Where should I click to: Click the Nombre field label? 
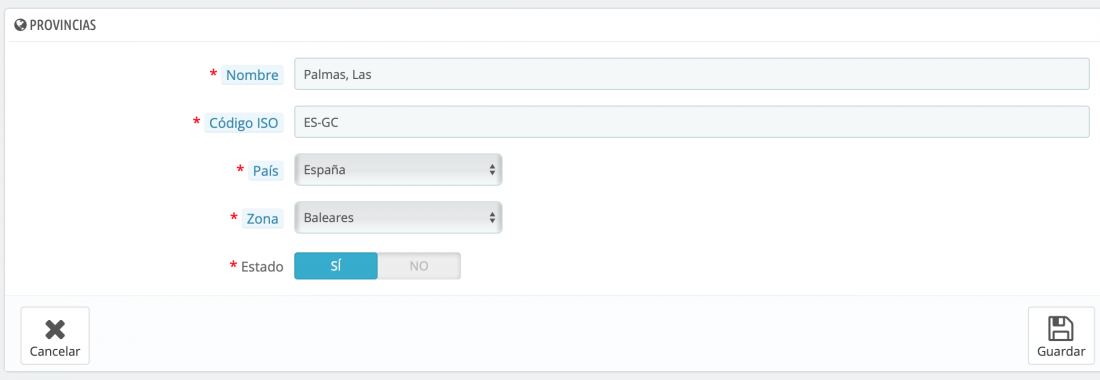(x=253, y=75)
